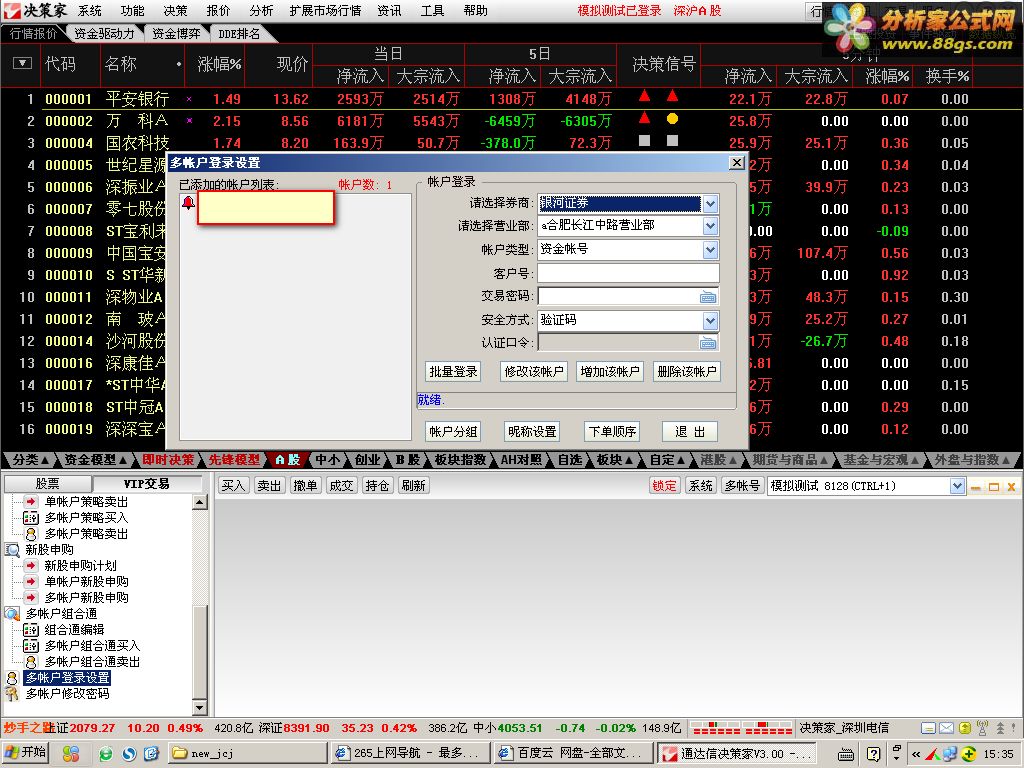Click the antenna signal status bar icon
The width and height of the screenshot is (1024, 768).
982,728
